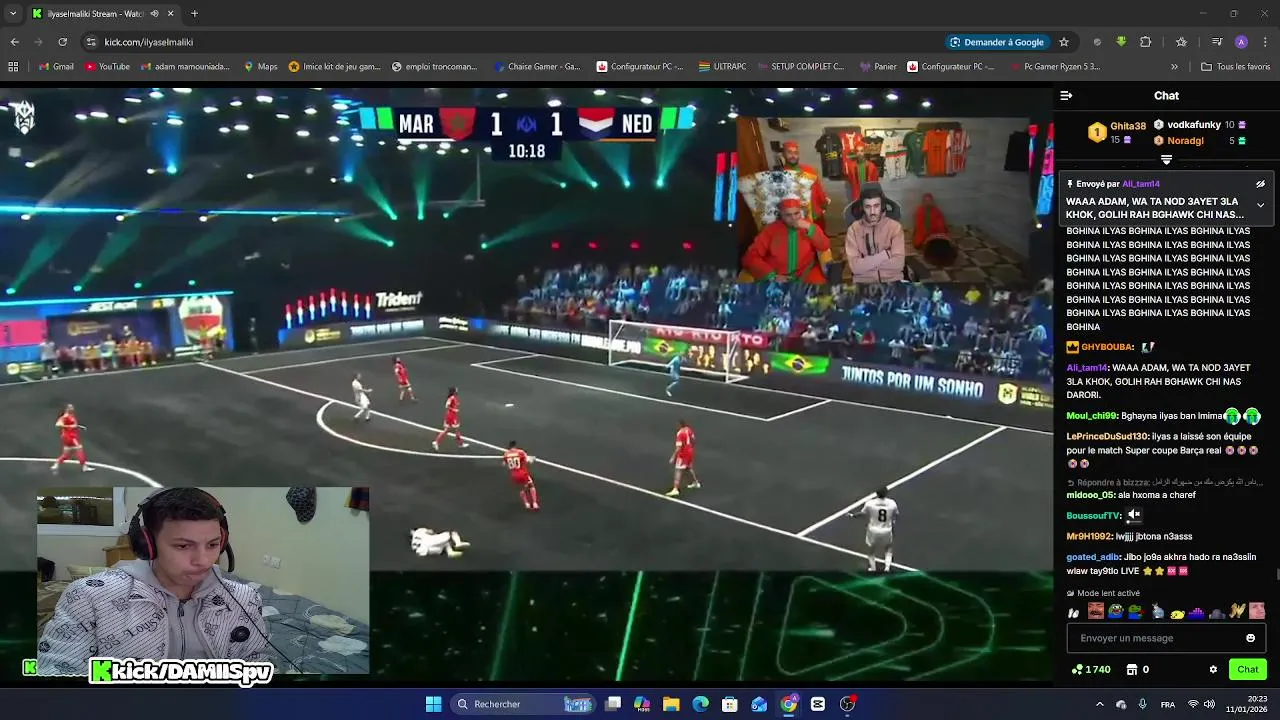Viewport: 1280px width, 720px height.
Task: Click the Moul_chi99 username in chat
Action: [x=1092, y=416]
